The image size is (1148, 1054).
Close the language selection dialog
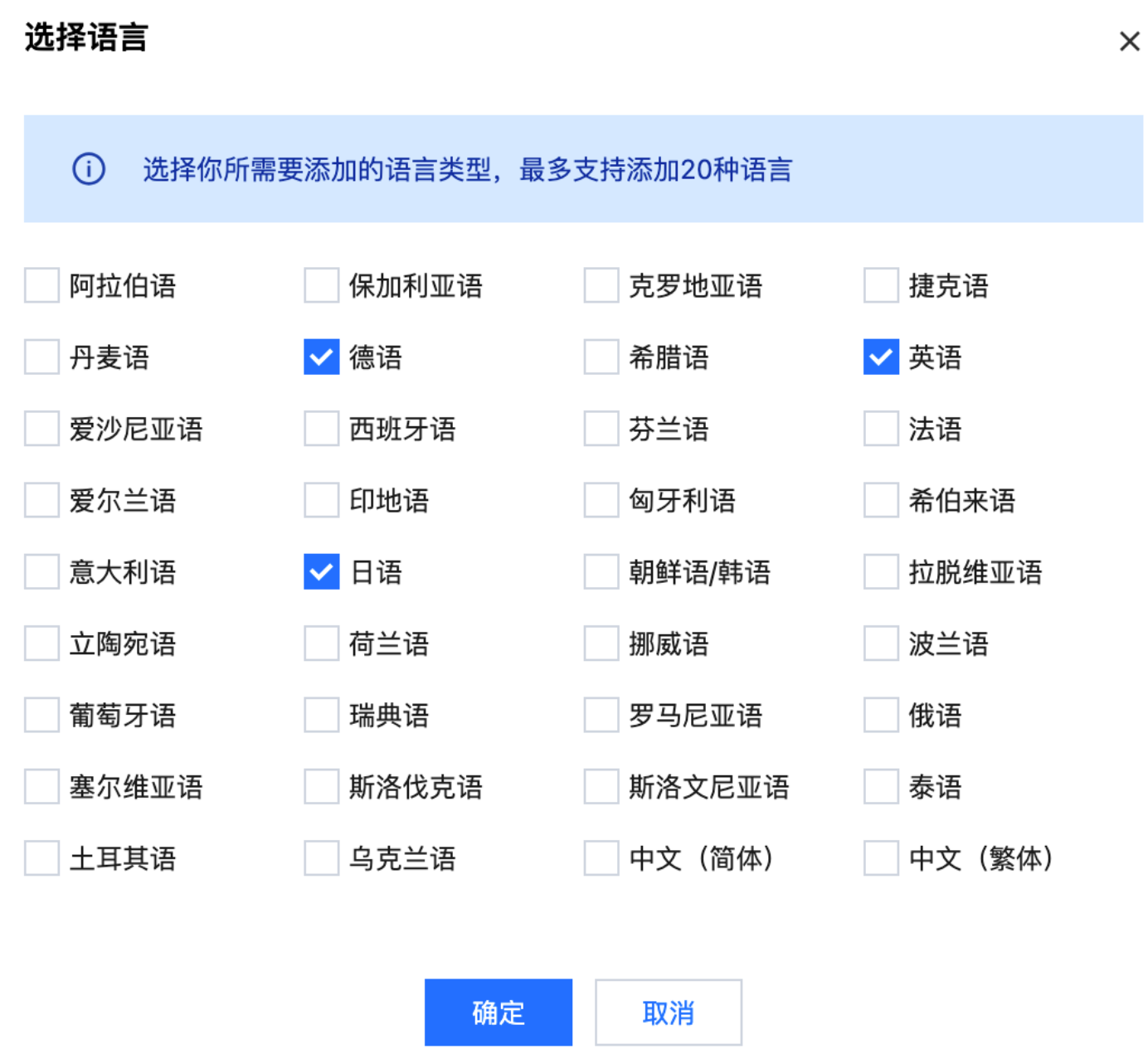point(1129,41)
